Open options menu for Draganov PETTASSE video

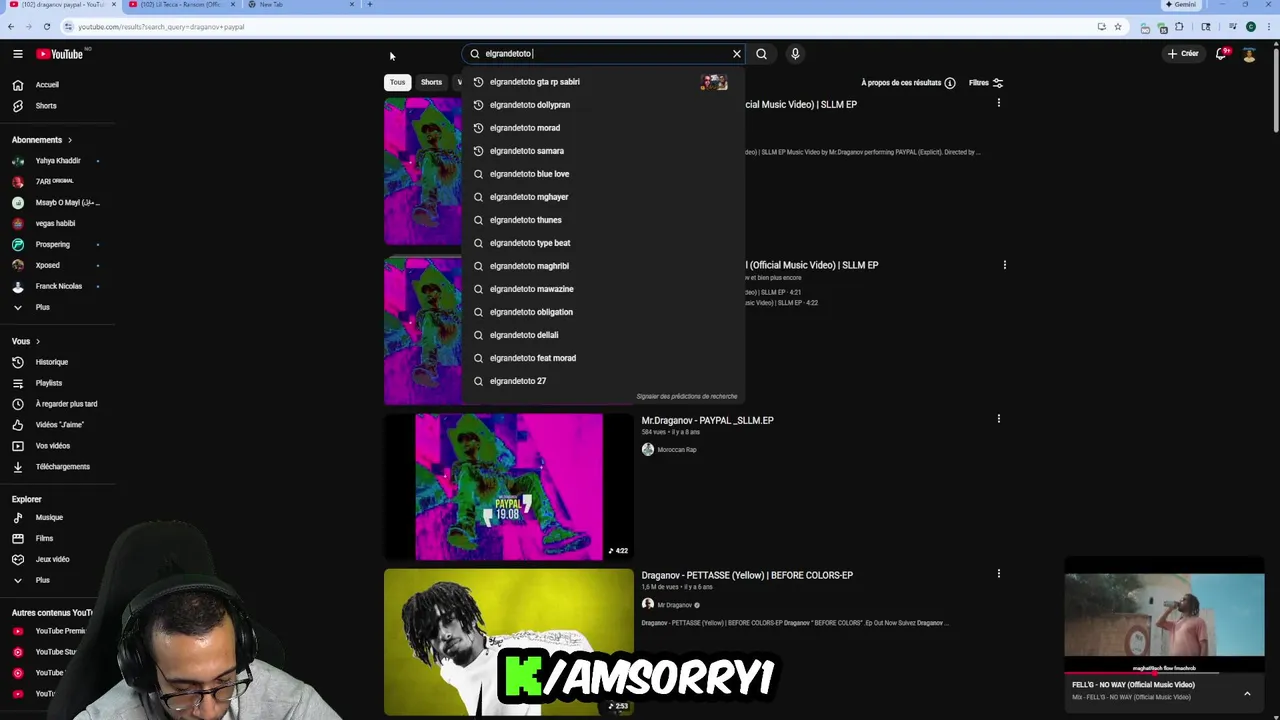998,574
